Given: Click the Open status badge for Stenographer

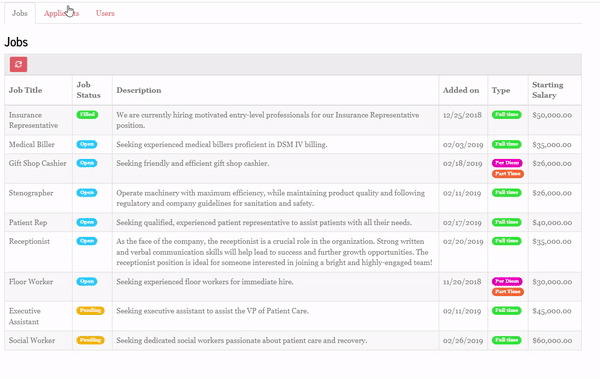Looking at the screenshot, I should pos(87,193).
